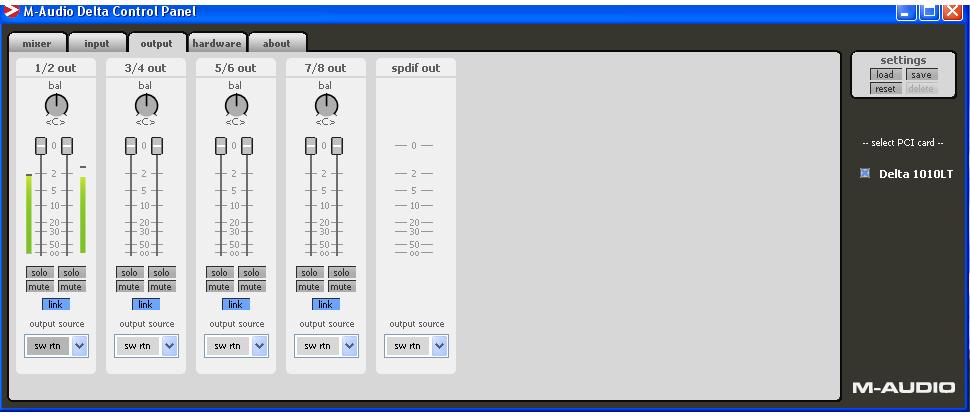
Task: Click the right fader handle of 3/4 out
Action: tap(157, 146)
